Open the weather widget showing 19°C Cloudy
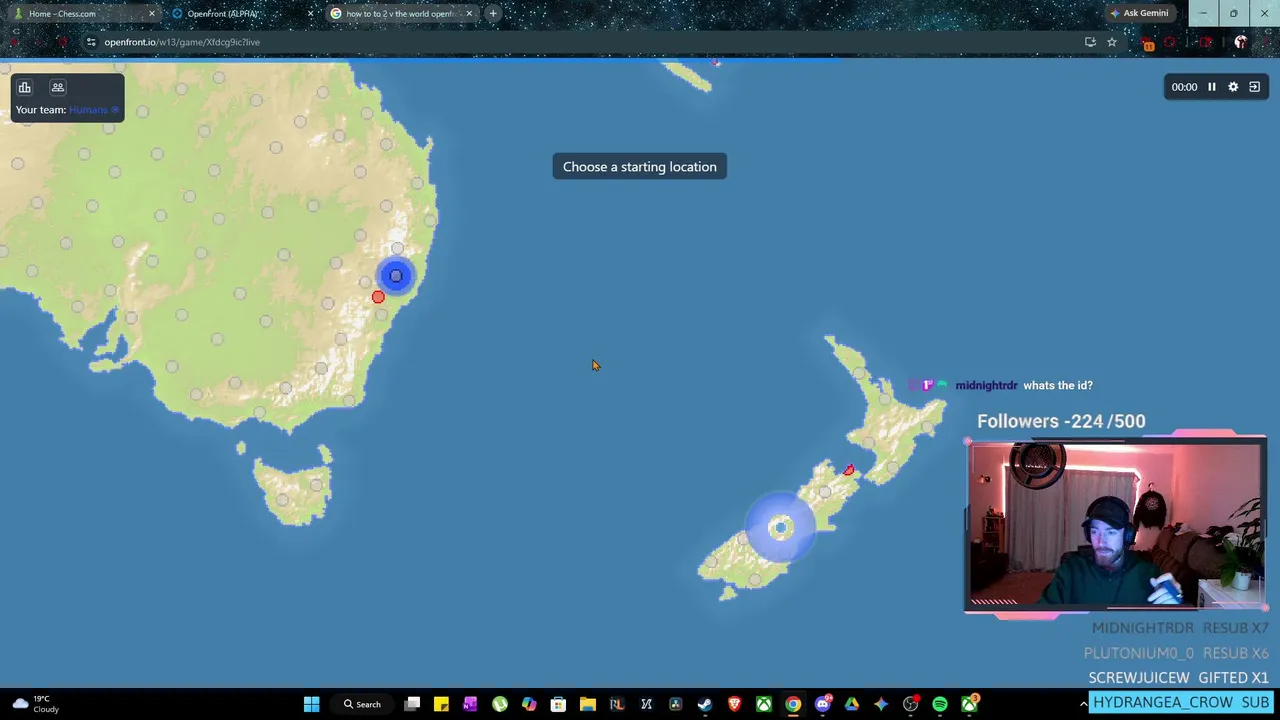Screen dimensions: 1280x720 36,704
